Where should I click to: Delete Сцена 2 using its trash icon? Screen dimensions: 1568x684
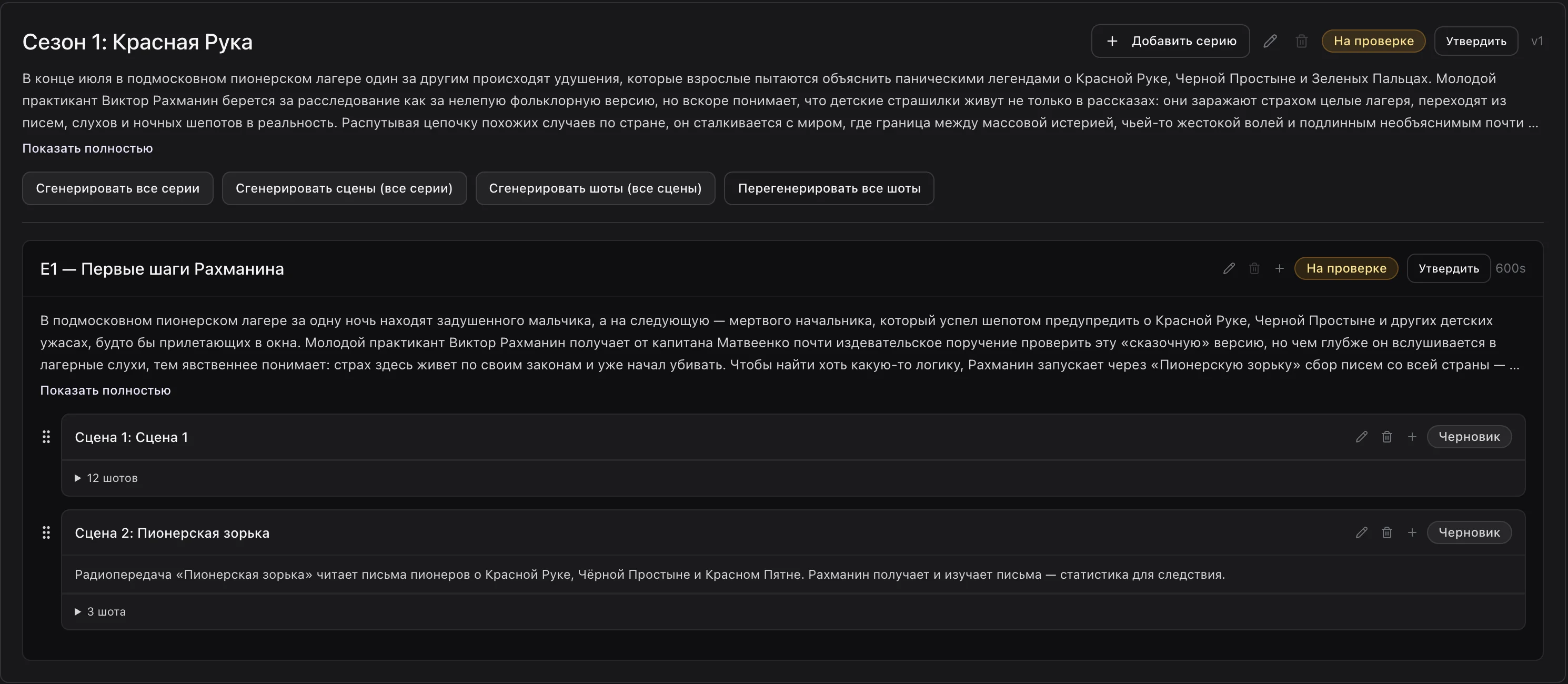1386,532
